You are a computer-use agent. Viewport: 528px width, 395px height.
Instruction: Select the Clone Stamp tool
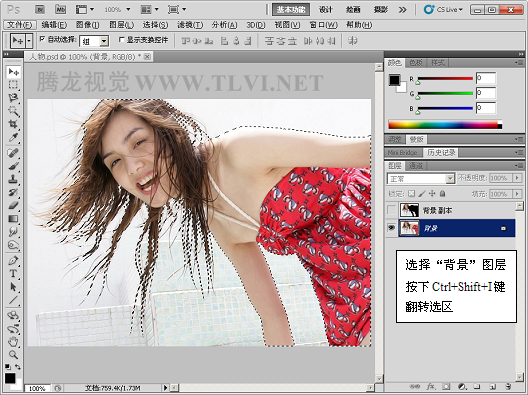13,179
